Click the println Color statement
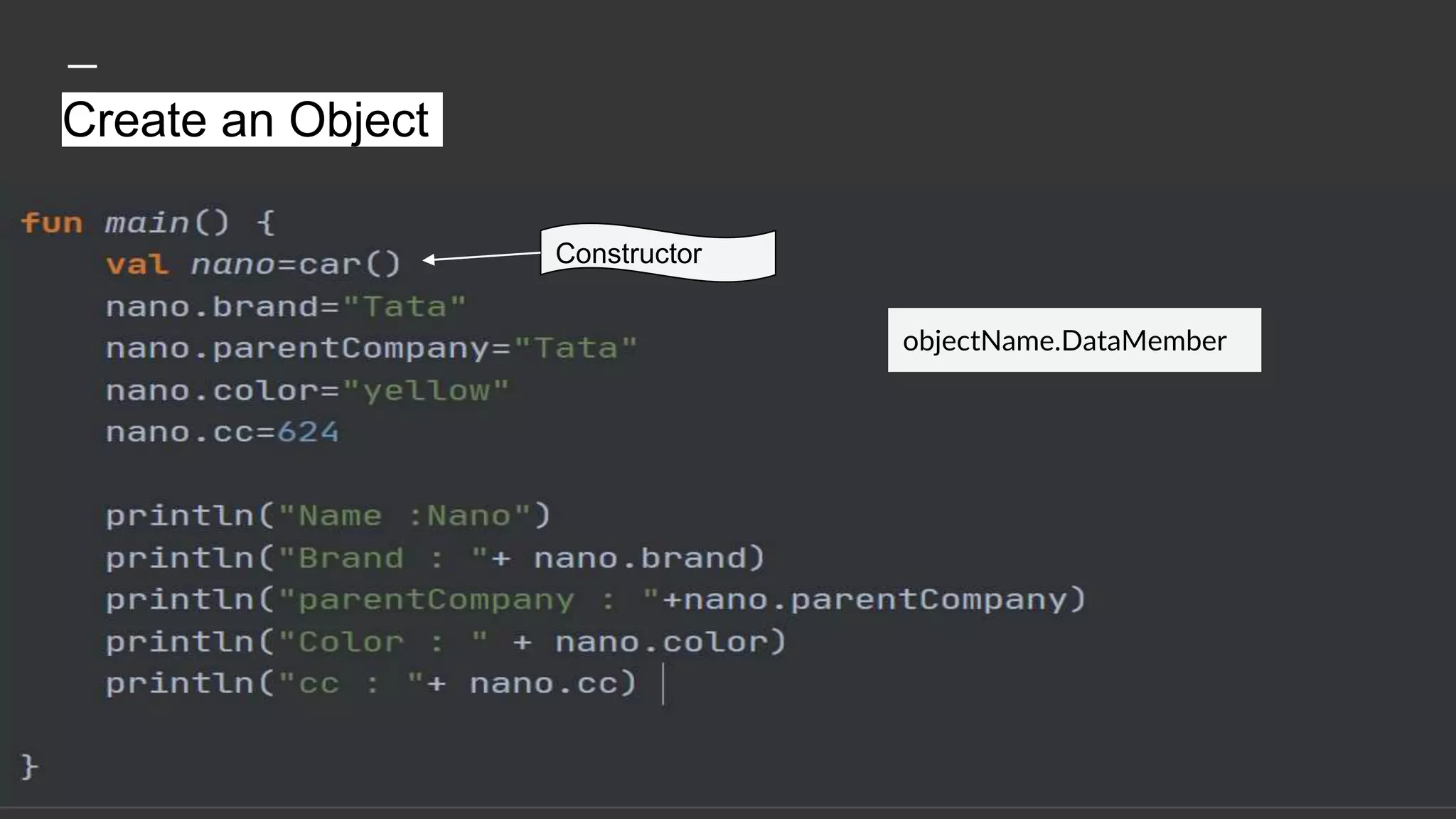 (446, 642)
